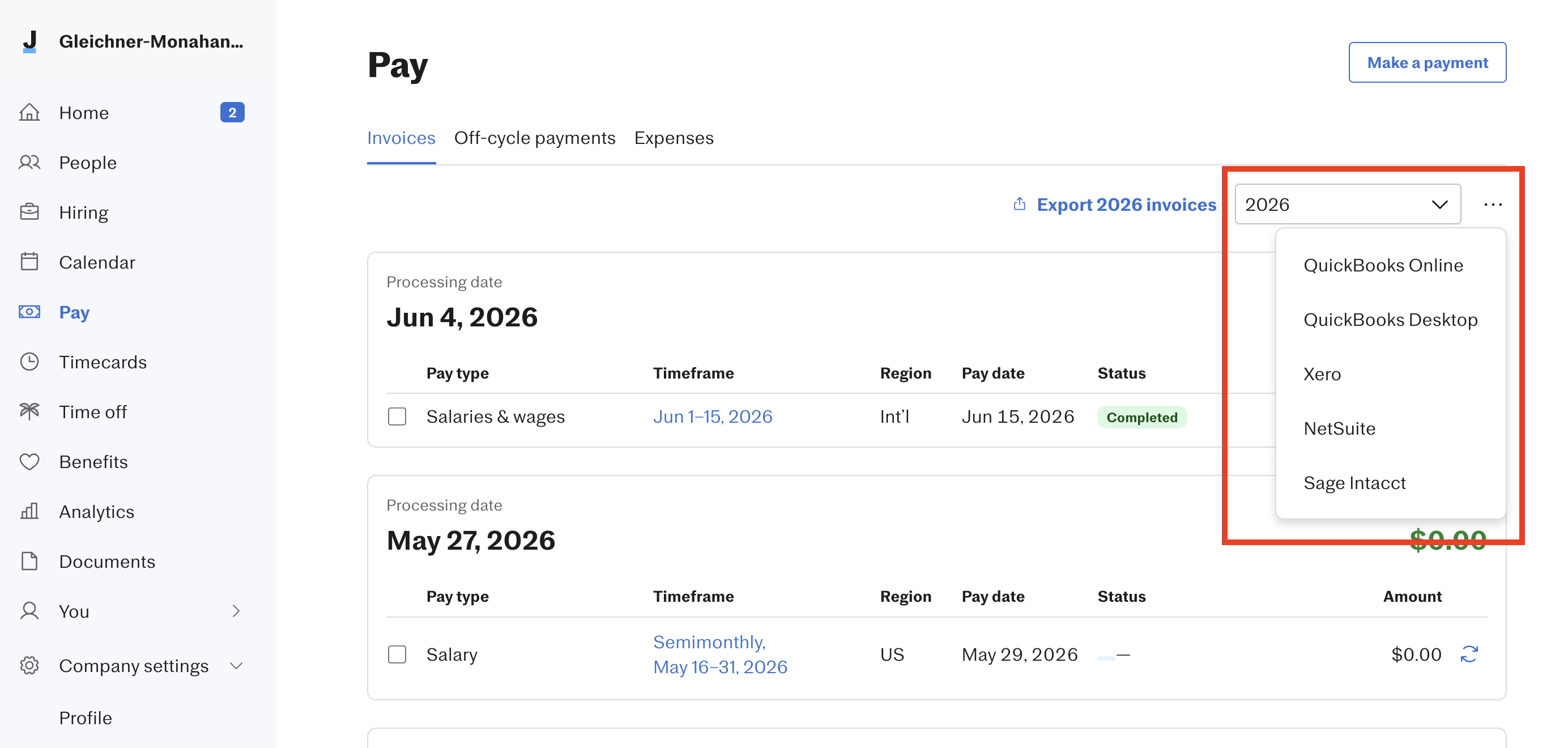
Task: Expand the You submenu chevron
Action: (x=236, y=611)
